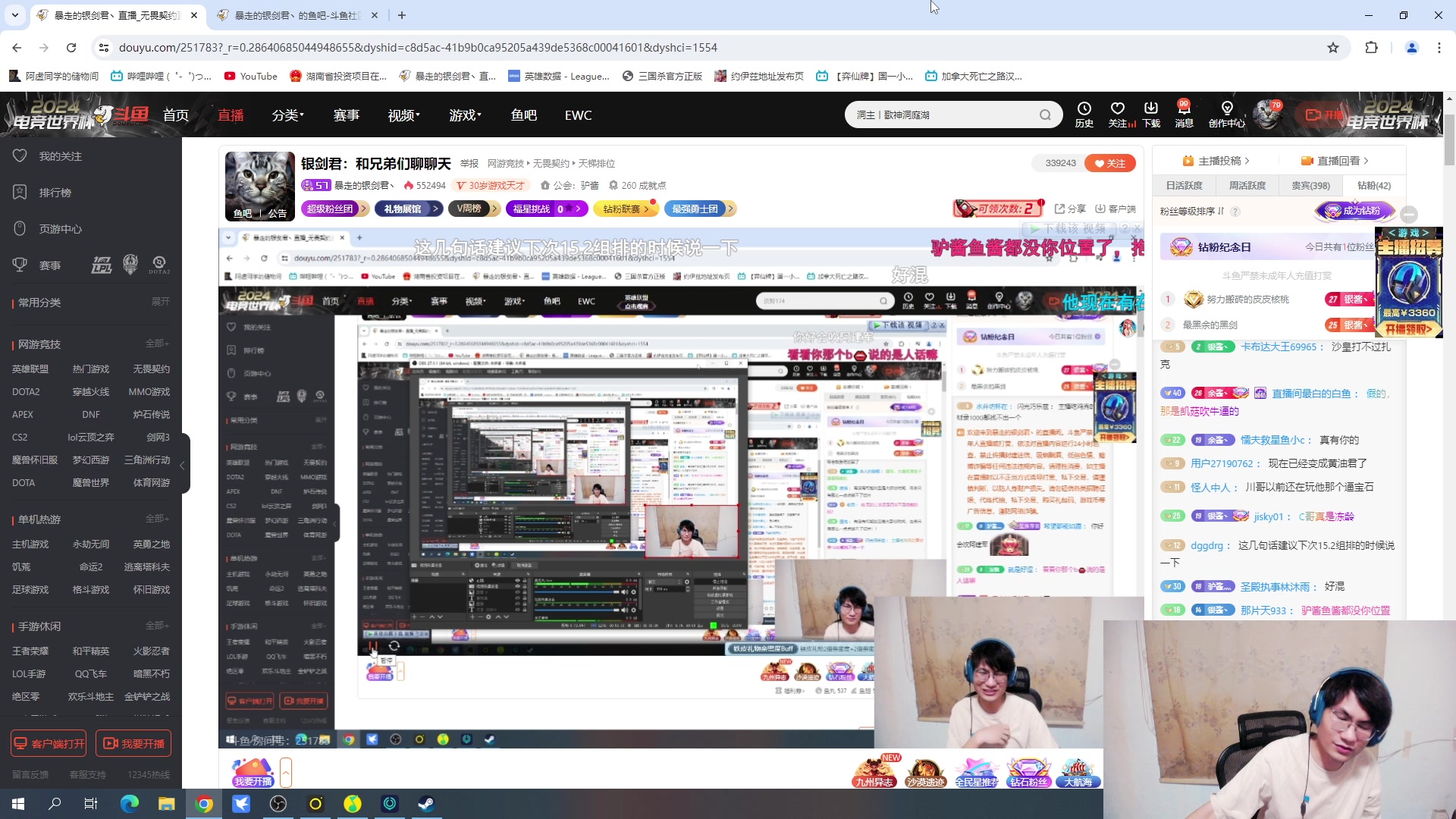
Task: Switch to the 贵宾(398) chat tab
Action: [x=1310, y=185]
